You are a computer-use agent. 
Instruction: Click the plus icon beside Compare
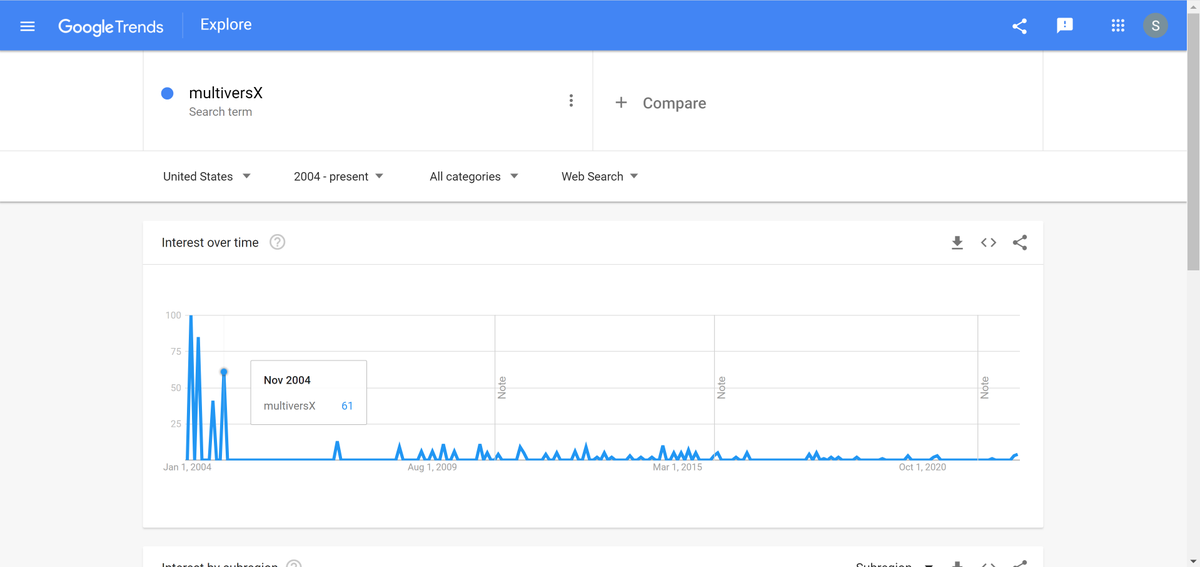tap(621, 102)
